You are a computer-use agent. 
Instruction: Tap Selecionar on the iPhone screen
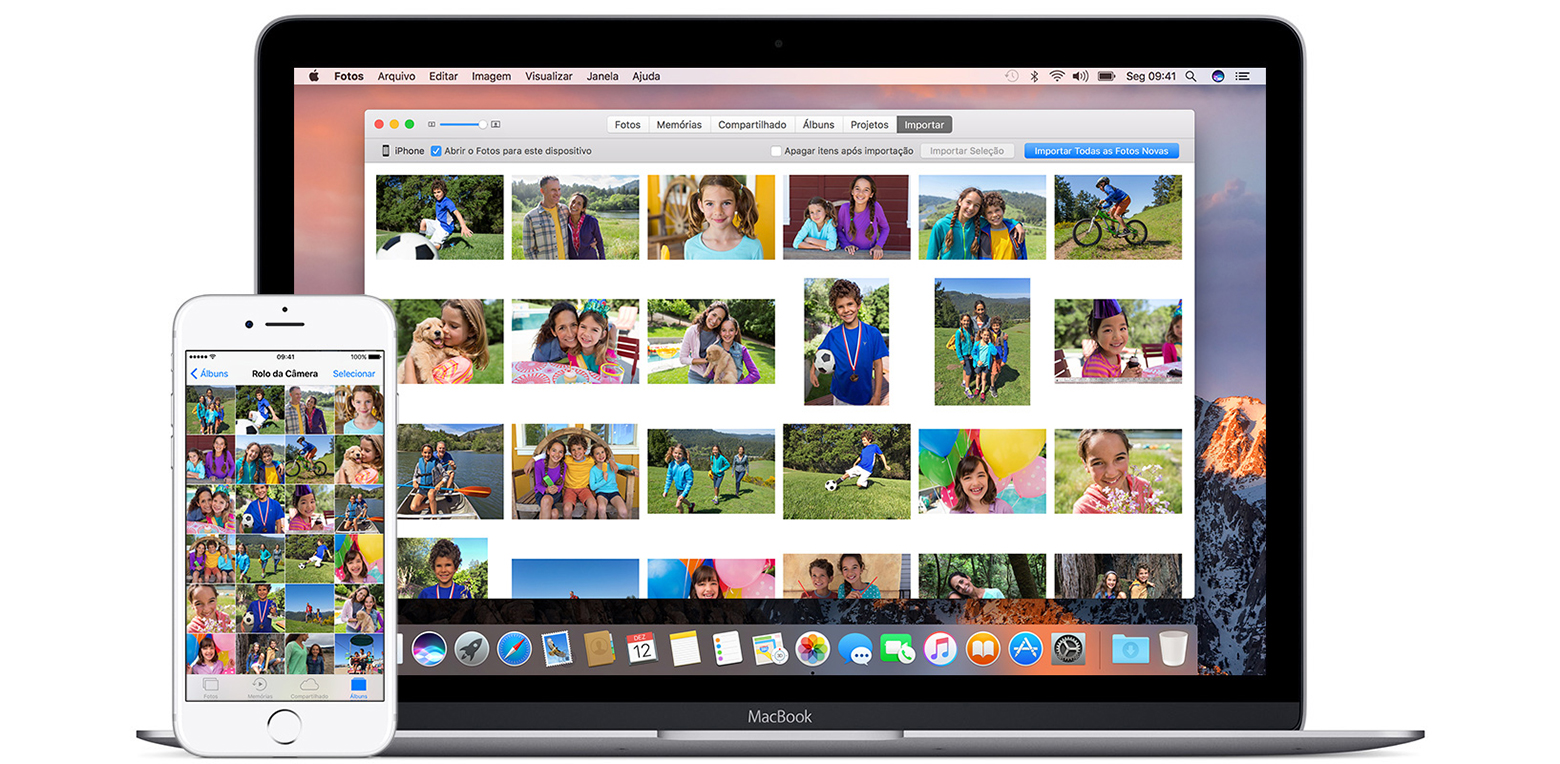(354, 374)
